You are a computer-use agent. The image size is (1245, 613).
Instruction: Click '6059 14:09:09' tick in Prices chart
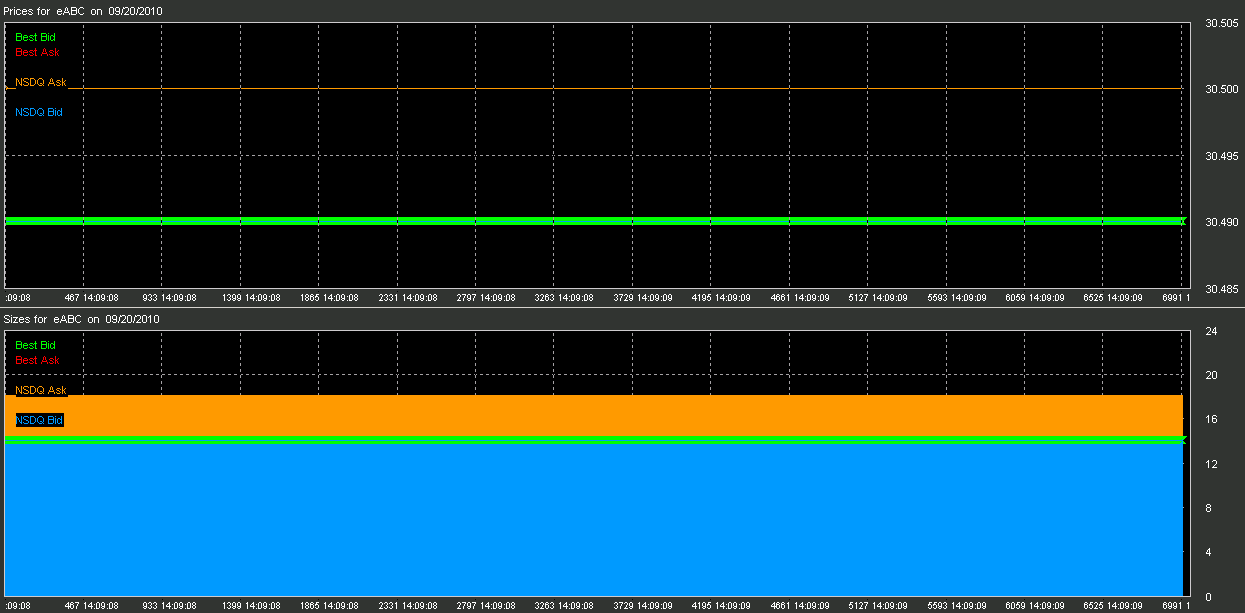click(1033, 298)
